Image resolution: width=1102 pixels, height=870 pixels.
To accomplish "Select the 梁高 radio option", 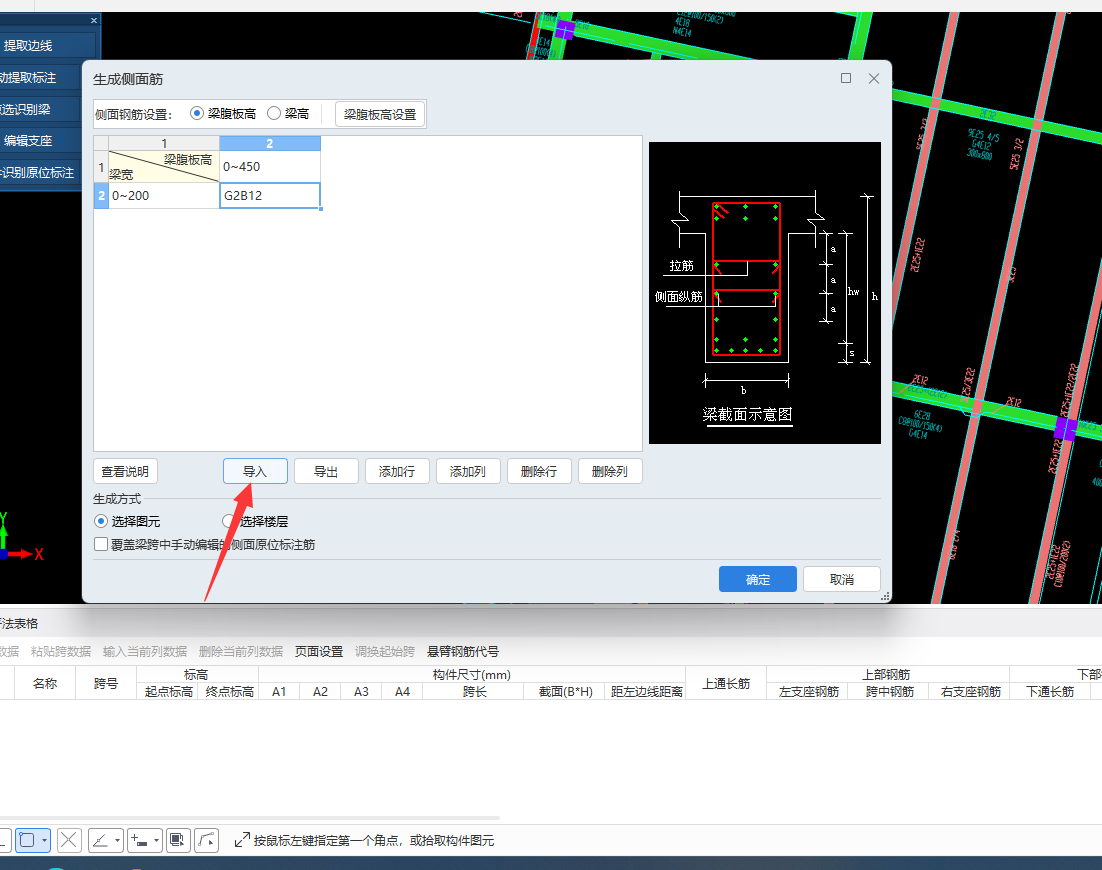I will click(x=288, y=113).
